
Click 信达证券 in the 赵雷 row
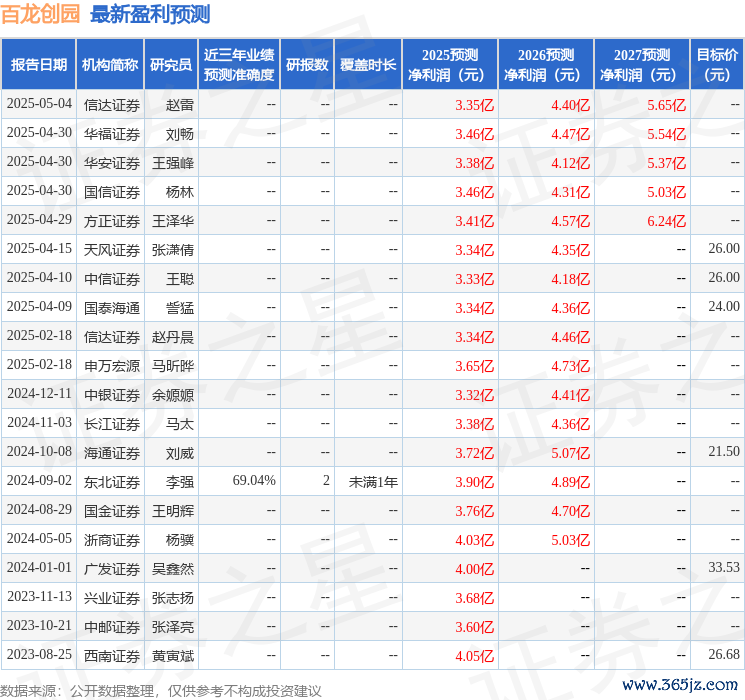(112, 105)
